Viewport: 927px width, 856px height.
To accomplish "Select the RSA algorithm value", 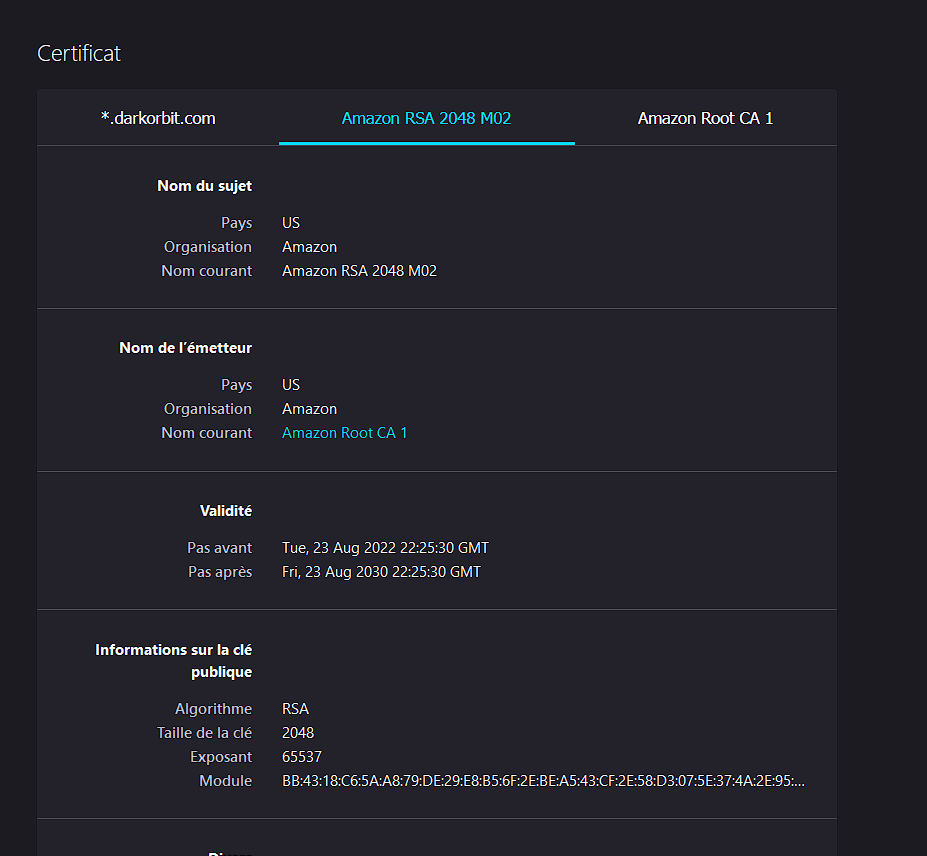I will pos(296,709).
